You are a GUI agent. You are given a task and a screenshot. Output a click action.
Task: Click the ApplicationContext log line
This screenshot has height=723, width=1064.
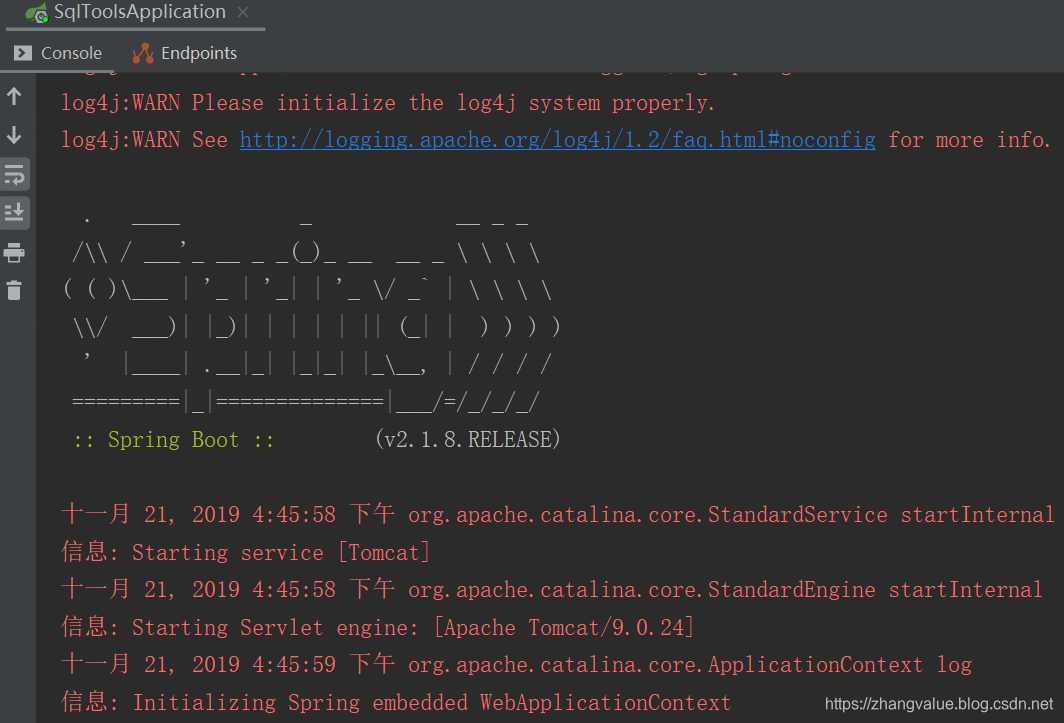coord(516,664)
